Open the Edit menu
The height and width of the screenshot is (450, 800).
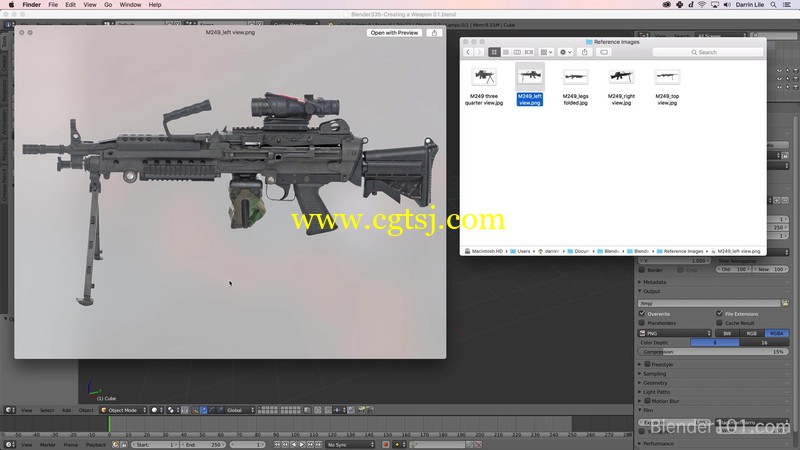70,5
